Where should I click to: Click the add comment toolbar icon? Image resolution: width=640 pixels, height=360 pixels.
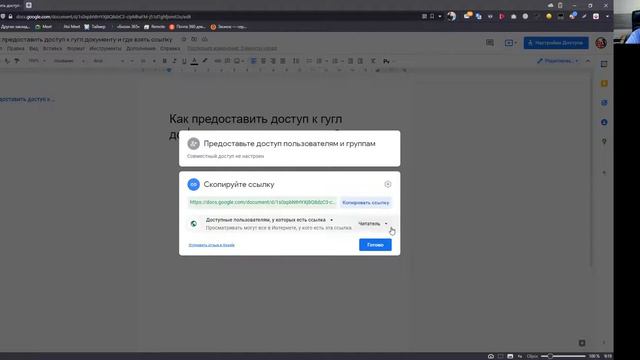click(x=227, y=61)
